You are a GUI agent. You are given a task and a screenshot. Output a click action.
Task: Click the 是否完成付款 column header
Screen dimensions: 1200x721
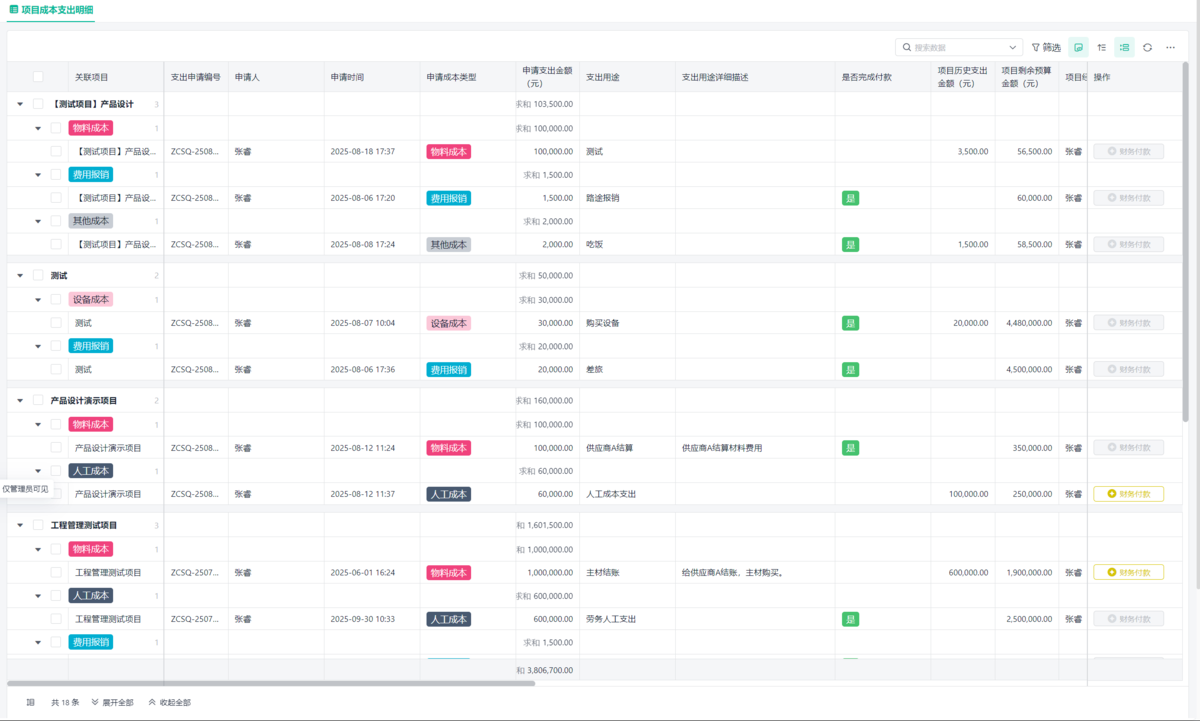pos(867,77)
